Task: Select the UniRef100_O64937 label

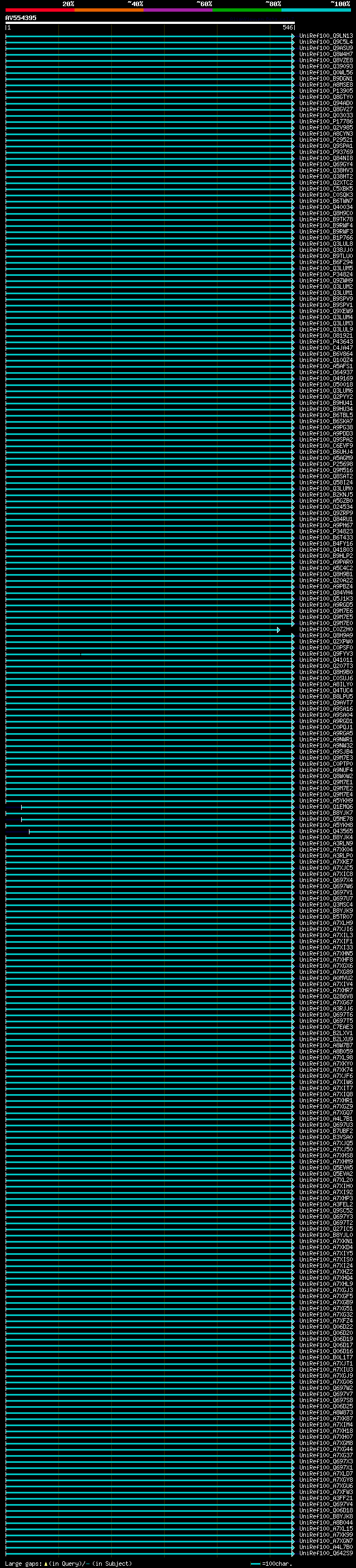Action: tap(326, 373)
